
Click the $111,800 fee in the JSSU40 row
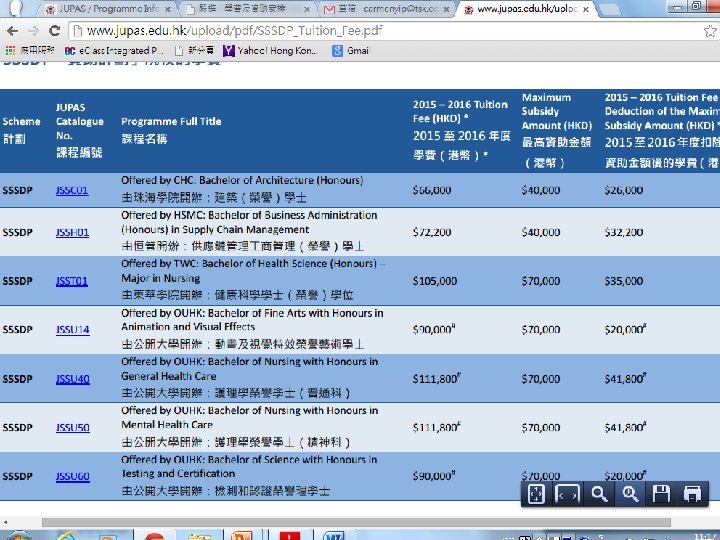436,378
